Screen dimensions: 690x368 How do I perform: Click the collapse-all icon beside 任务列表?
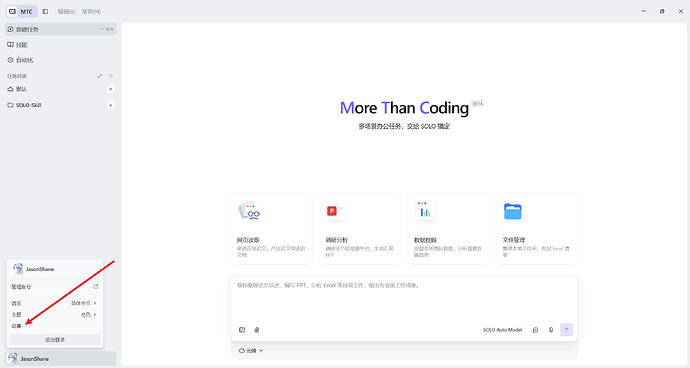tap(99, 77)
